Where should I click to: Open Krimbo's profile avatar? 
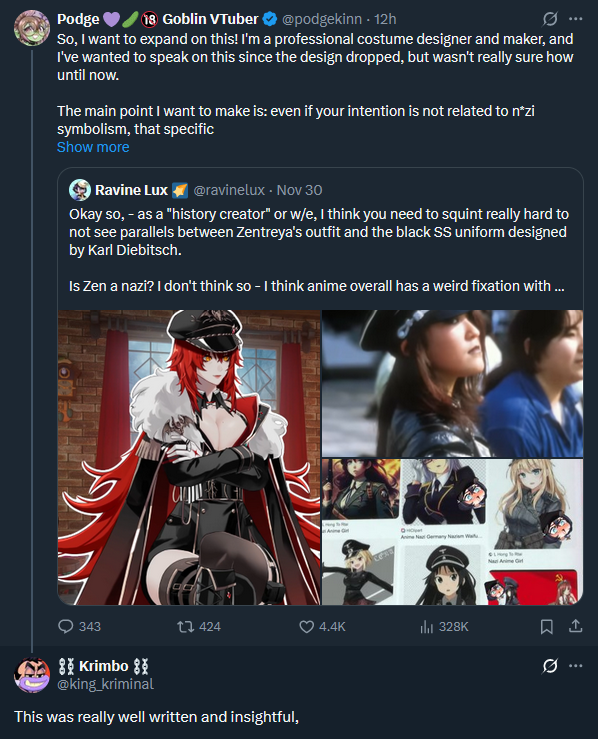coord(32,675)
